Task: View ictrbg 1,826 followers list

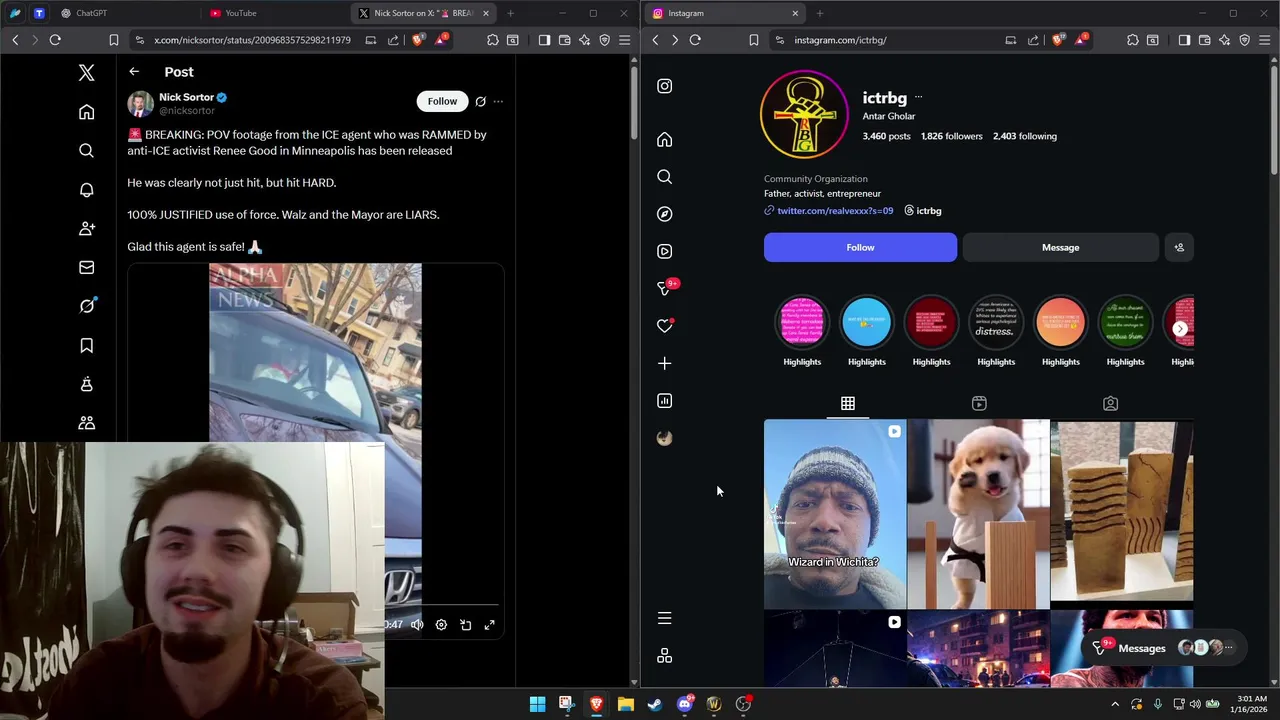Action: point(951,136)
